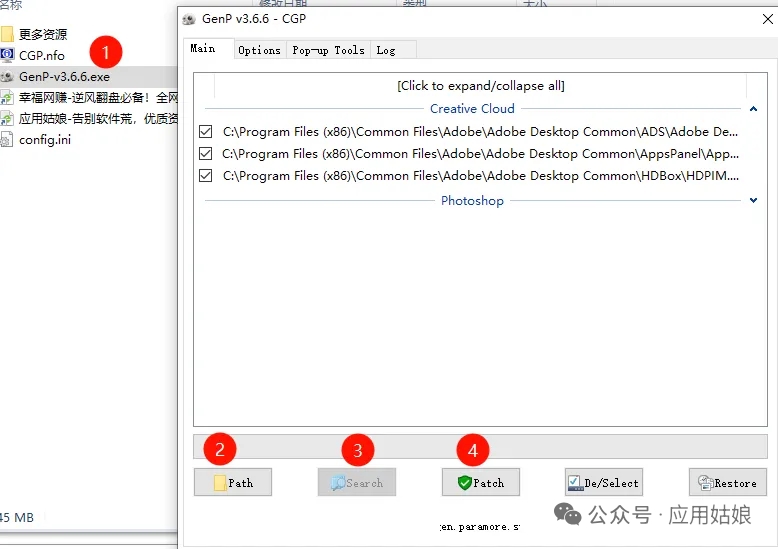Toggle the HDBox HDPIM file checkbox
Image resolution: width=778 pixels, height=549 pixels.
pos(206,176)
